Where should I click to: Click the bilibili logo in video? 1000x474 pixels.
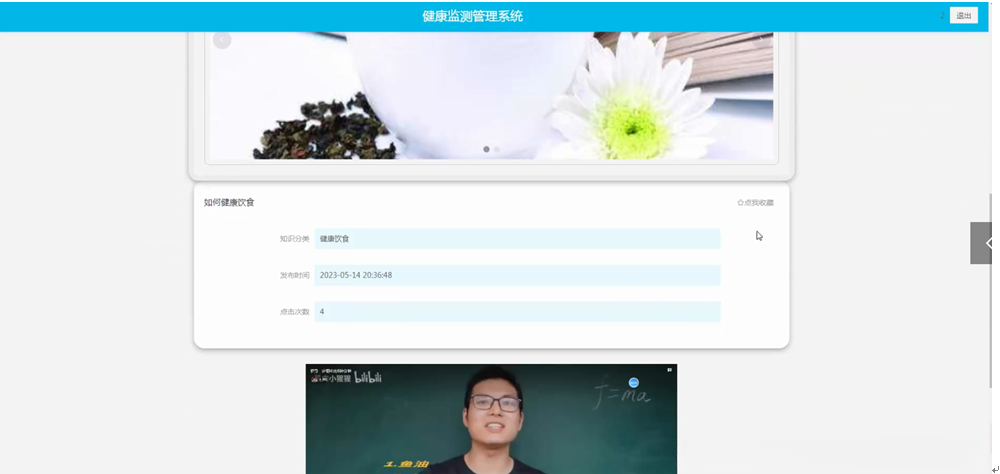click(368, 378)
